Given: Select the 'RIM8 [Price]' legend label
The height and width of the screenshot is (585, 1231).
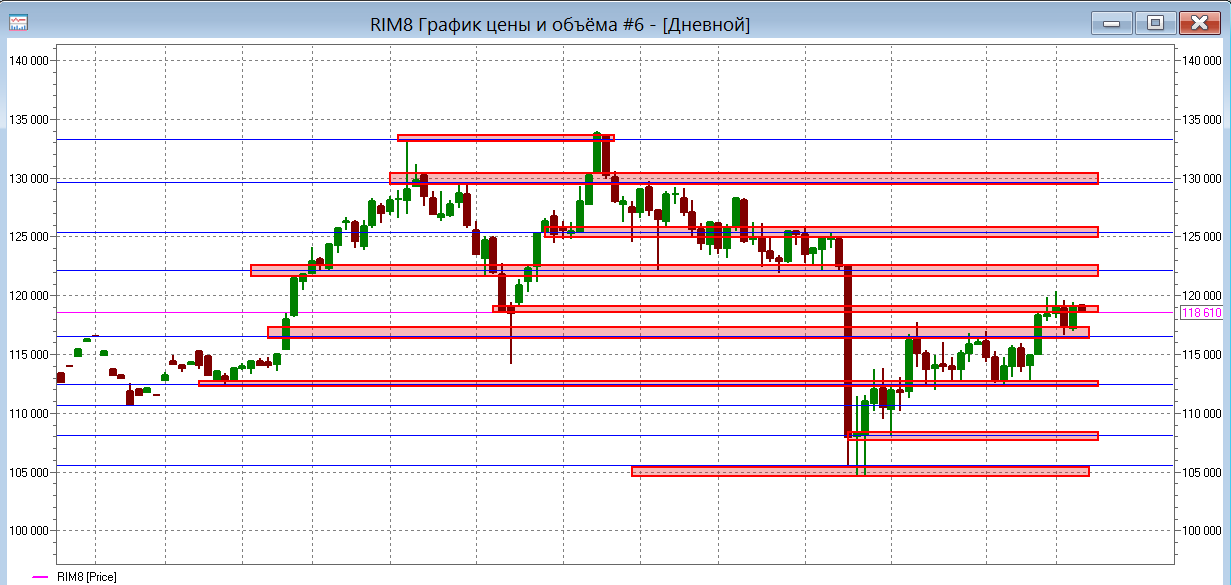Looking at the screenshot, I should [x=88, y=577].
